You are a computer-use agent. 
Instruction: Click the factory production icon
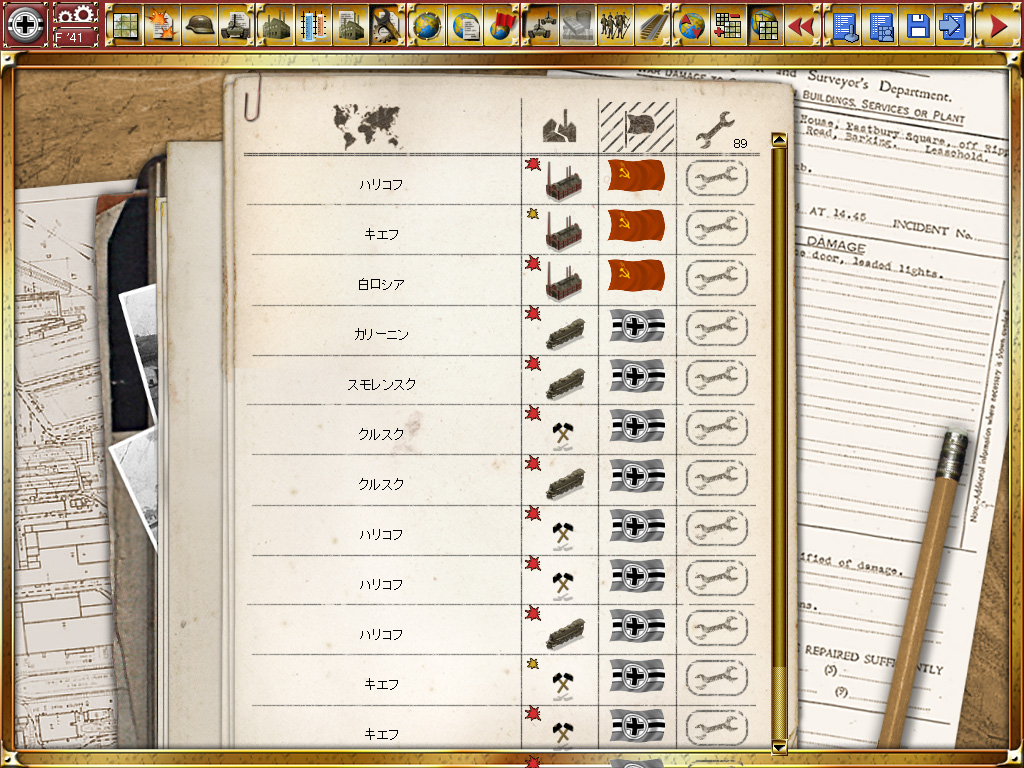[276, 25]
